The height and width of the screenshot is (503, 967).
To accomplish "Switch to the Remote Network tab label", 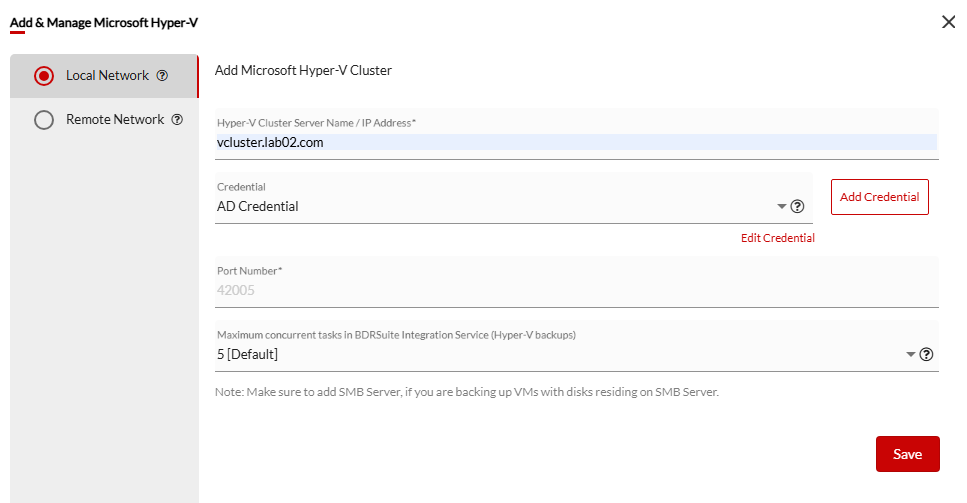I will click(x=114, y=120).
